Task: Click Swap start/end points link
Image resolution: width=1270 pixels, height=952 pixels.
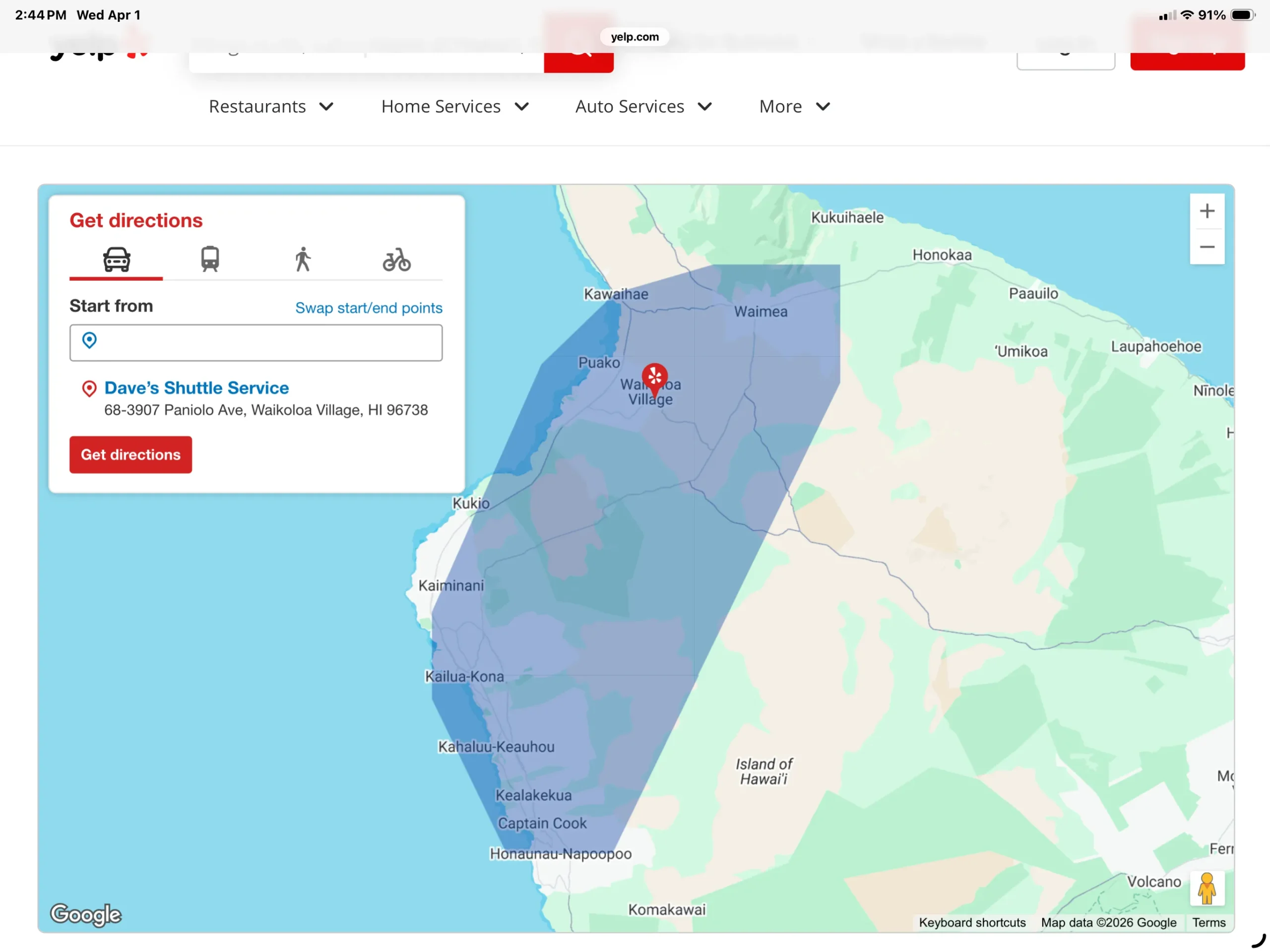Action: [368, 309]
